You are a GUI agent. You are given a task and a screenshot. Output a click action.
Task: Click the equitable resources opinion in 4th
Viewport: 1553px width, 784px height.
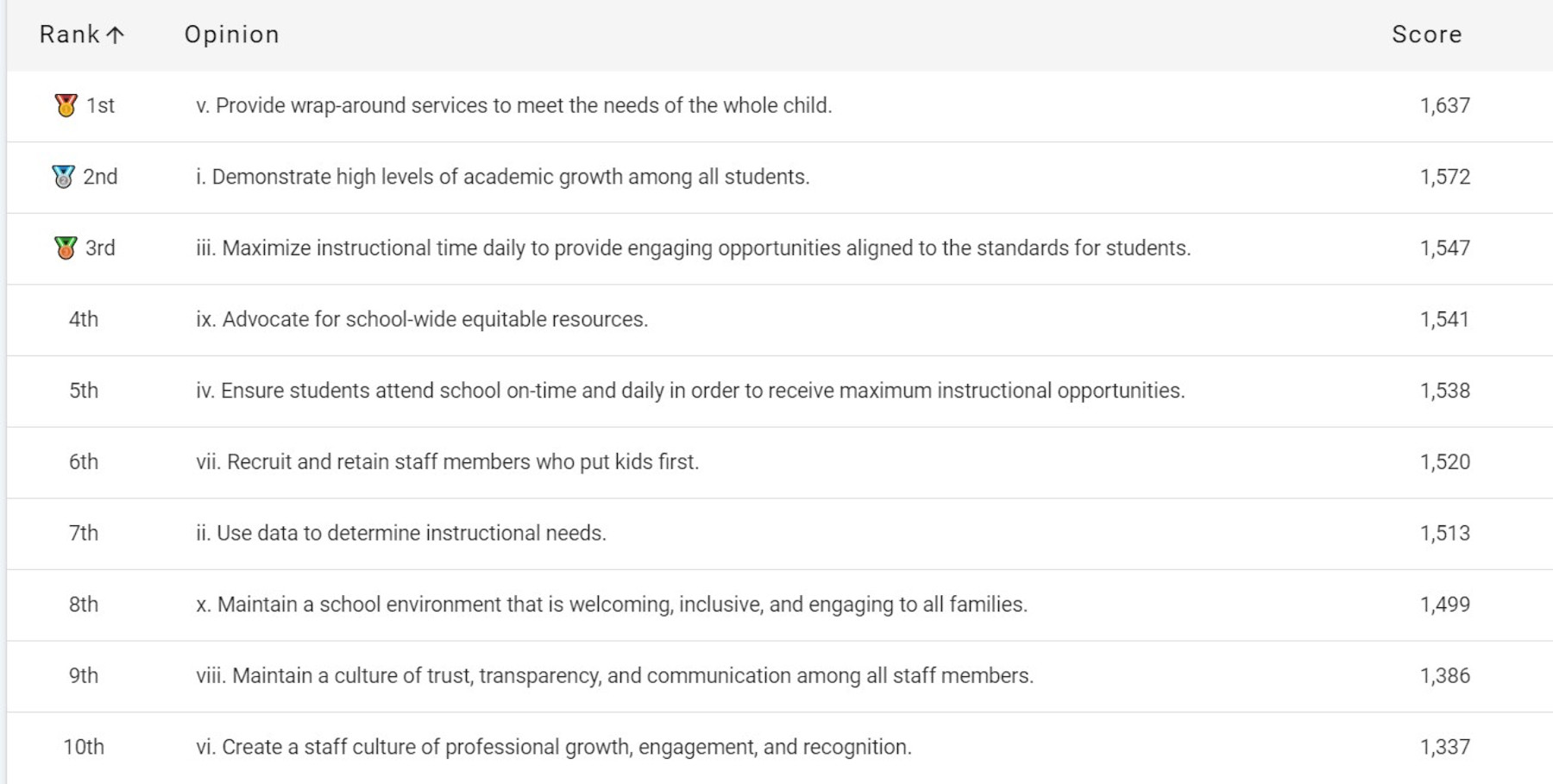[x=422, y=319]
